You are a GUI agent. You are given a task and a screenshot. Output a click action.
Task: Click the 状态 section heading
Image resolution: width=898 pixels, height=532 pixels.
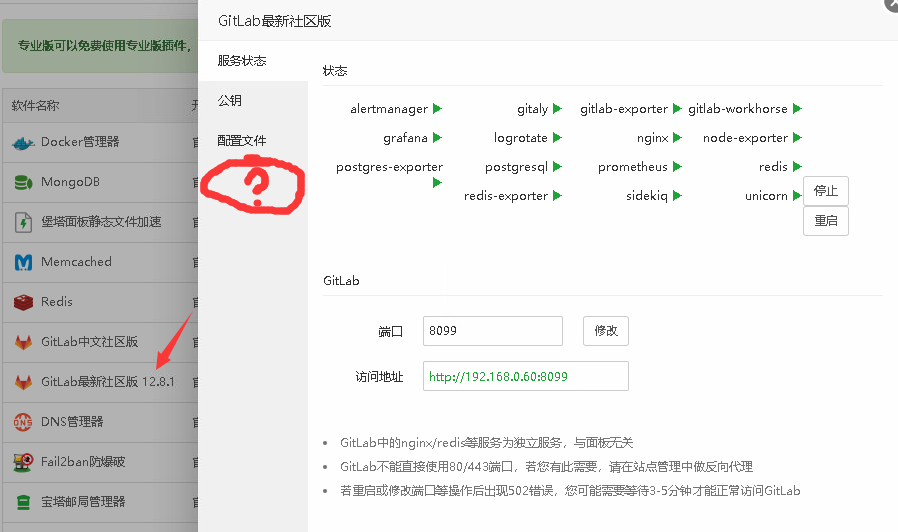pos(335,71)
